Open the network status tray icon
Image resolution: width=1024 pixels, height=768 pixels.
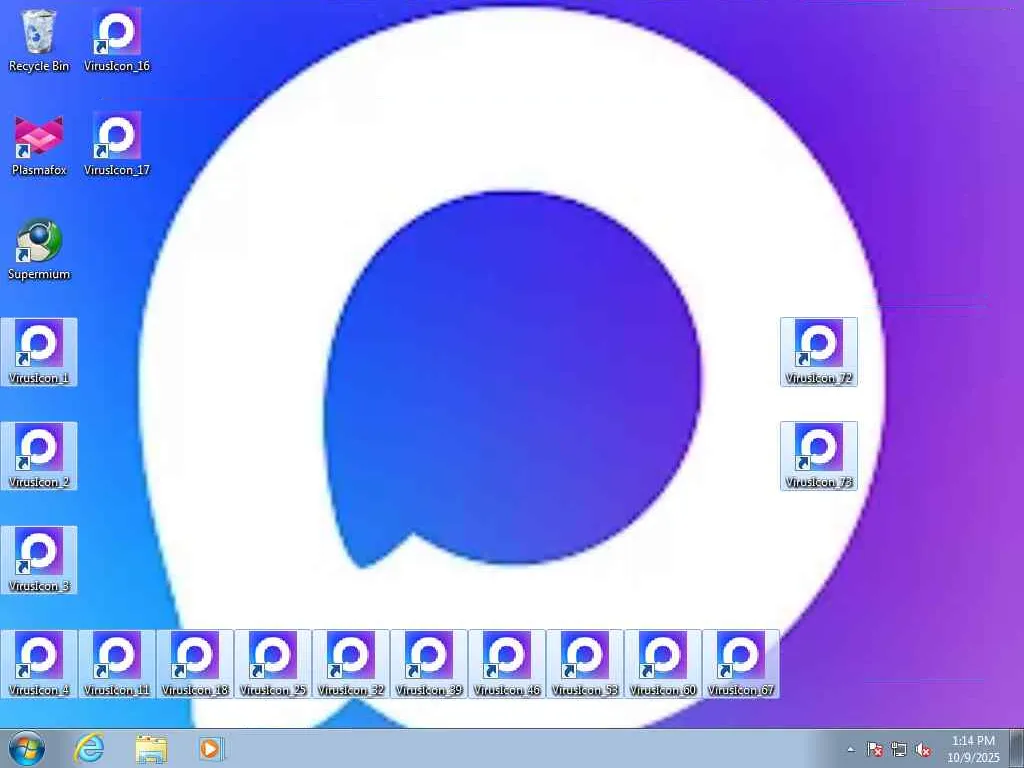point(899,749)
